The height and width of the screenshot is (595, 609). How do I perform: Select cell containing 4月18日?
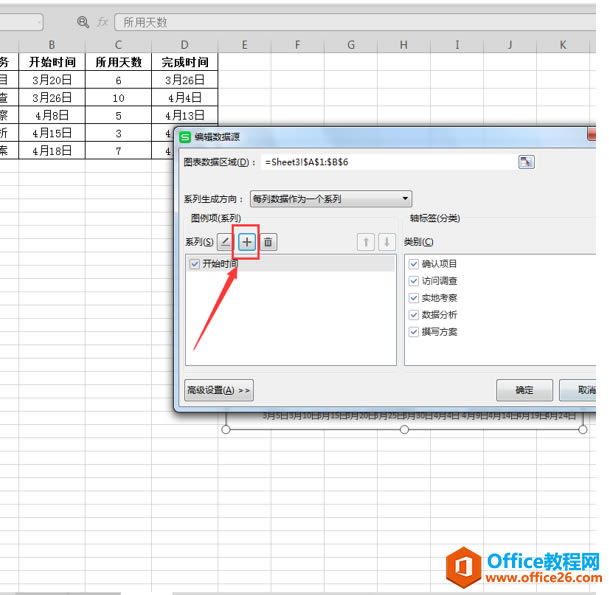52,150
